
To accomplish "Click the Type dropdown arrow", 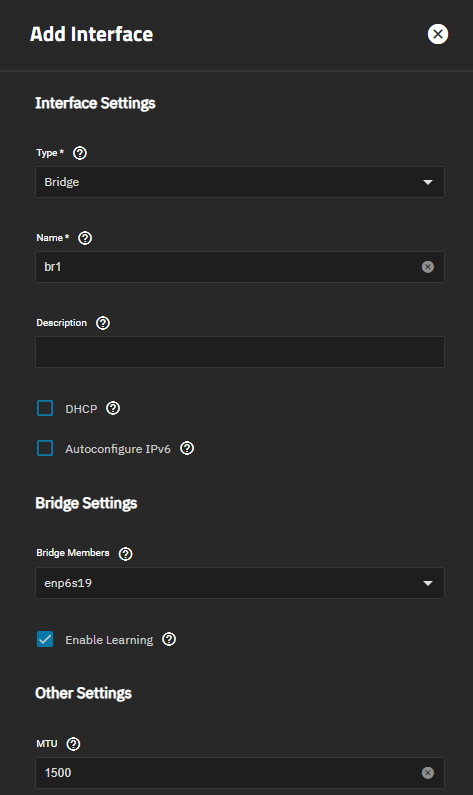I will click(428, 182).
